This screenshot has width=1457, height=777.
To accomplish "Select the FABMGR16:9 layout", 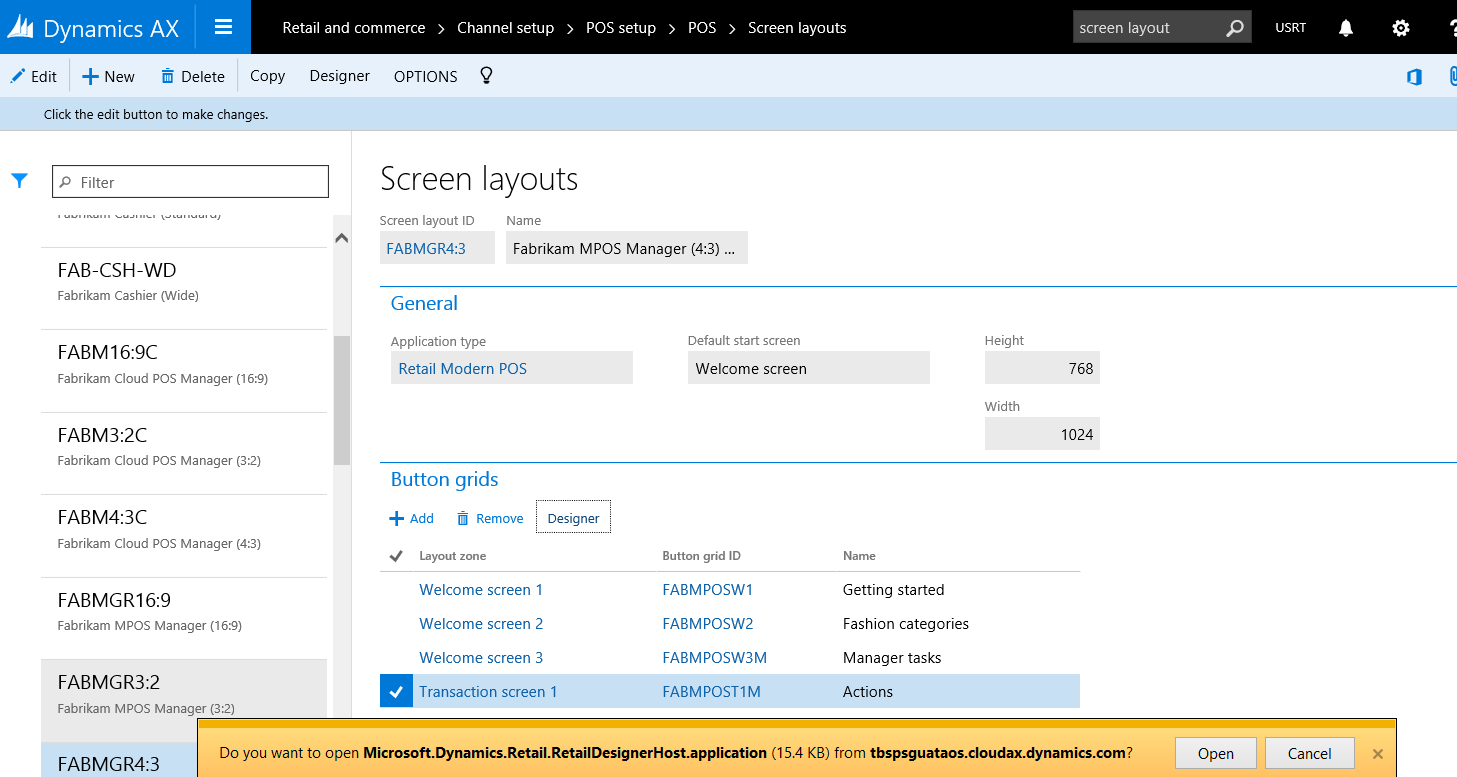I will (184, 619).
